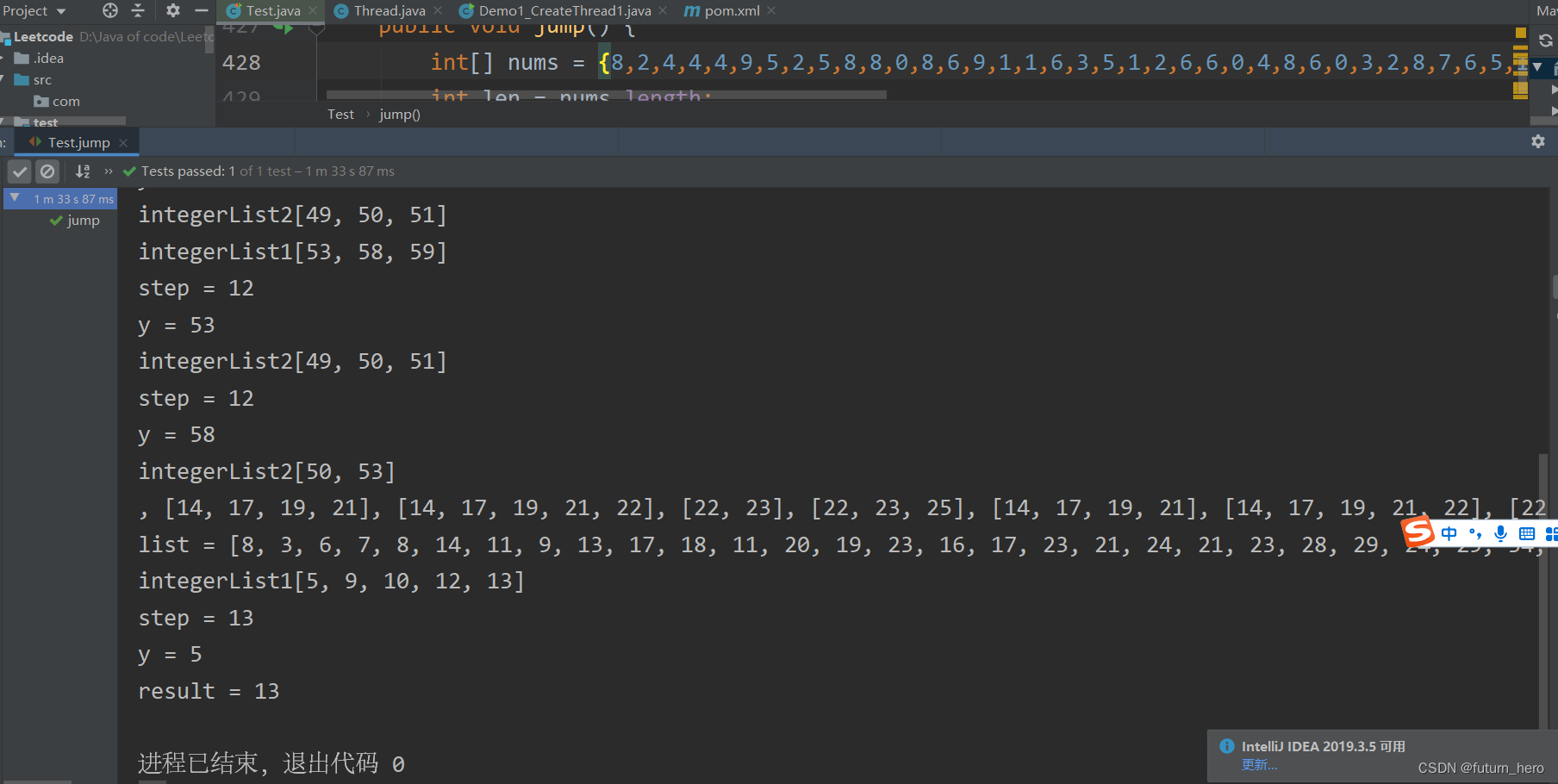
Task: Collapse the Maven project root node
Action: 1537,66
